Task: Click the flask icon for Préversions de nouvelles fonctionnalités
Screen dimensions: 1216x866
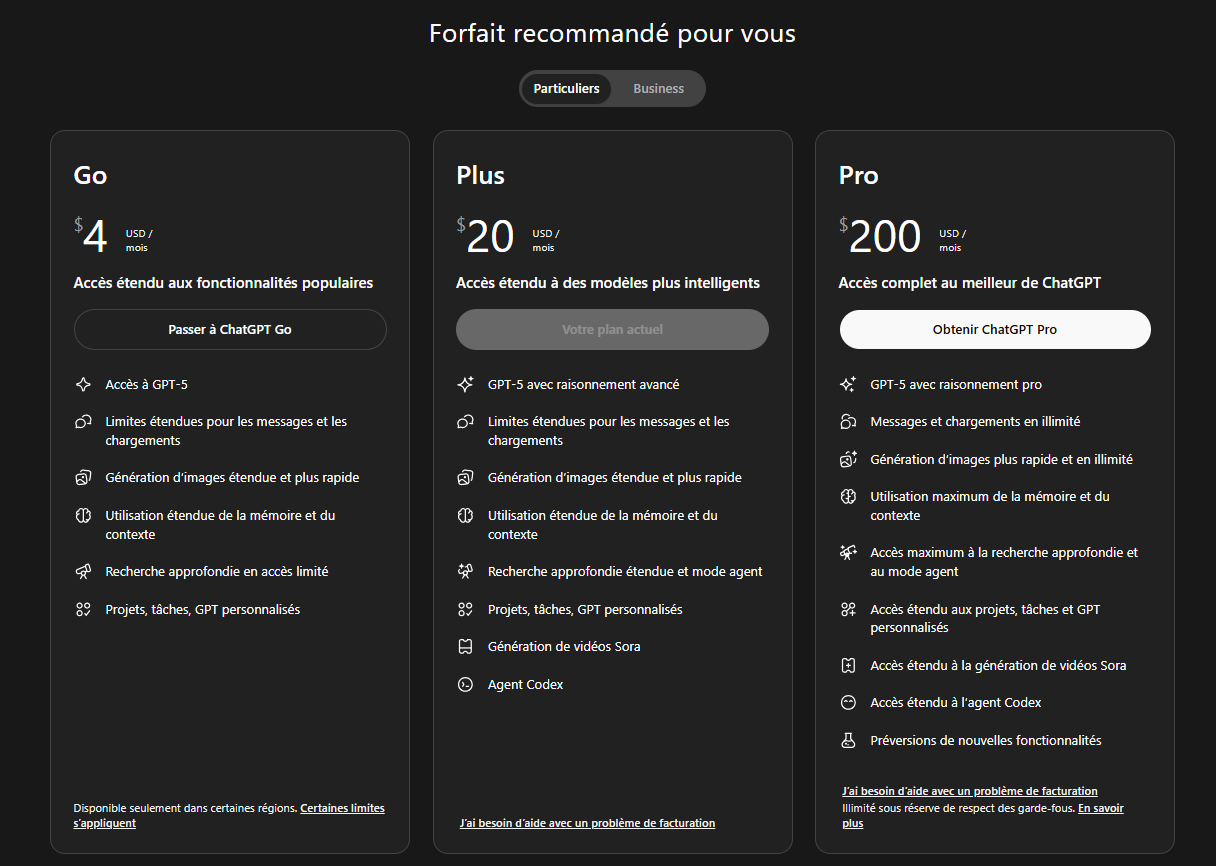Action: click(848, 741)
